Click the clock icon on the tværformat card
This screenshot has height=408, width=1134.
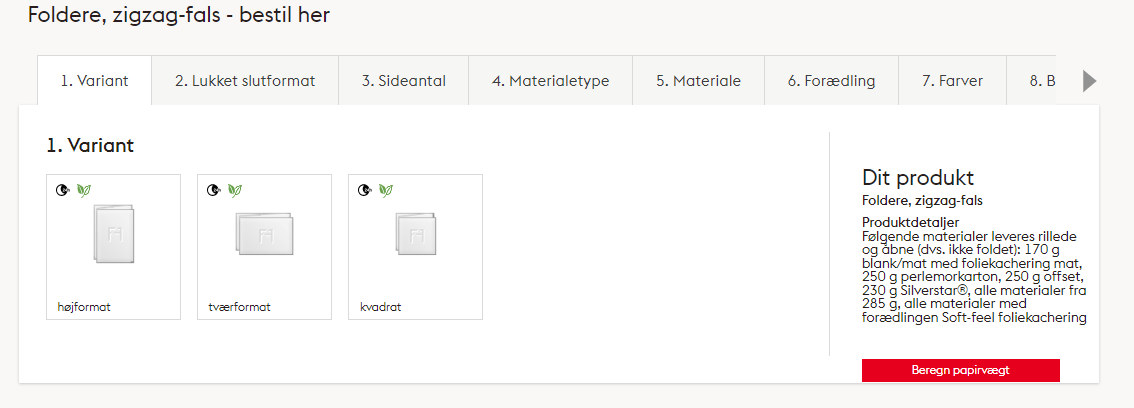pyautogui.click(x=214, y=189)
